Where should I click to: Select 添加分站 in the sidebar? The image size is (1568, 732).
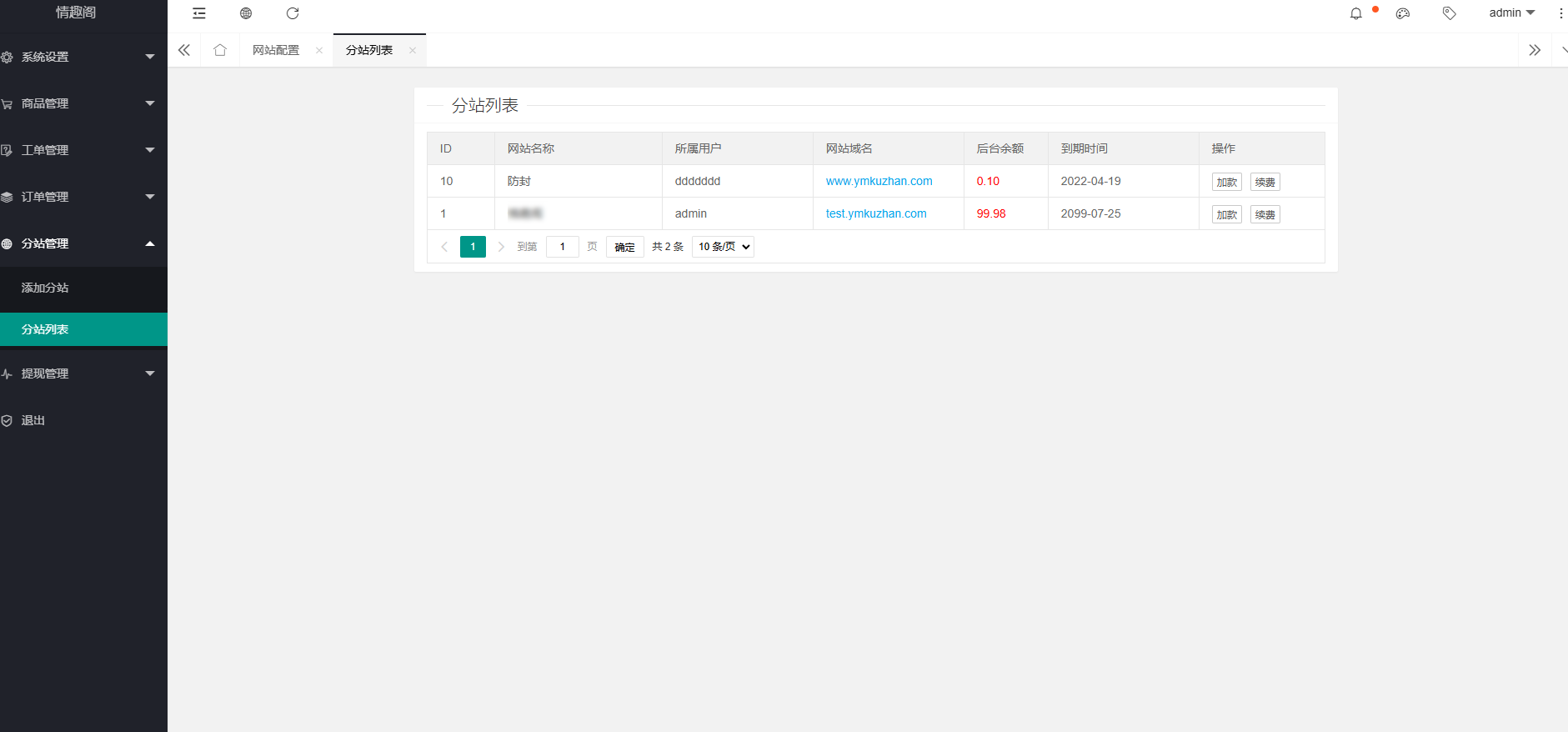tap(46, 288)
